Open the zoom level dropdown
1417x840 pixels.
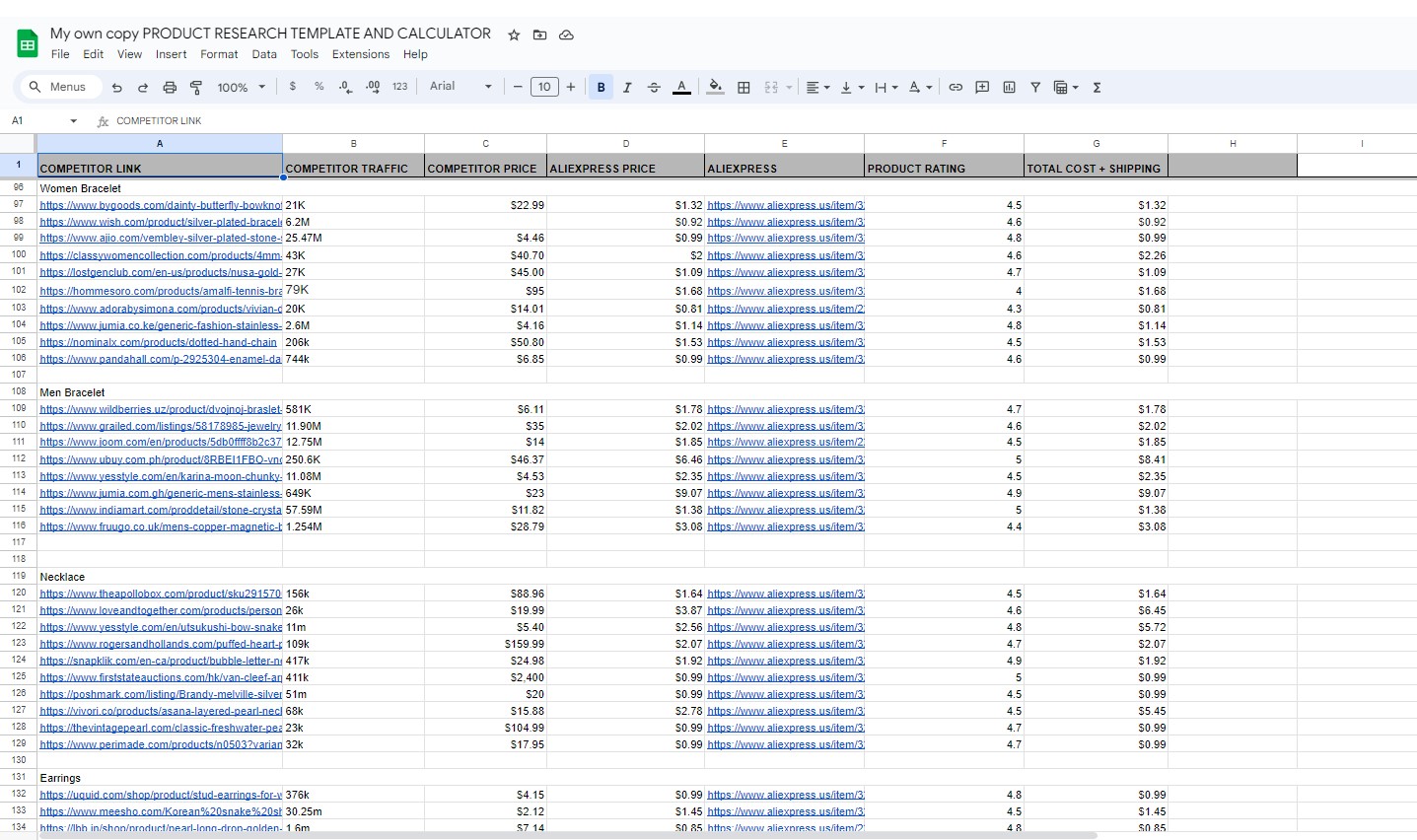point(242,87)
